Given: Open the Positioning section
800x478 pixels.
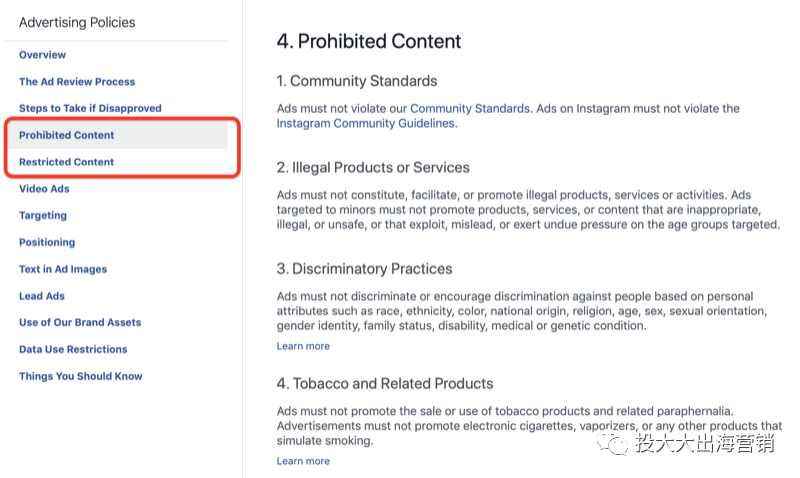Looking at the screenshot, I should (47, 242).
